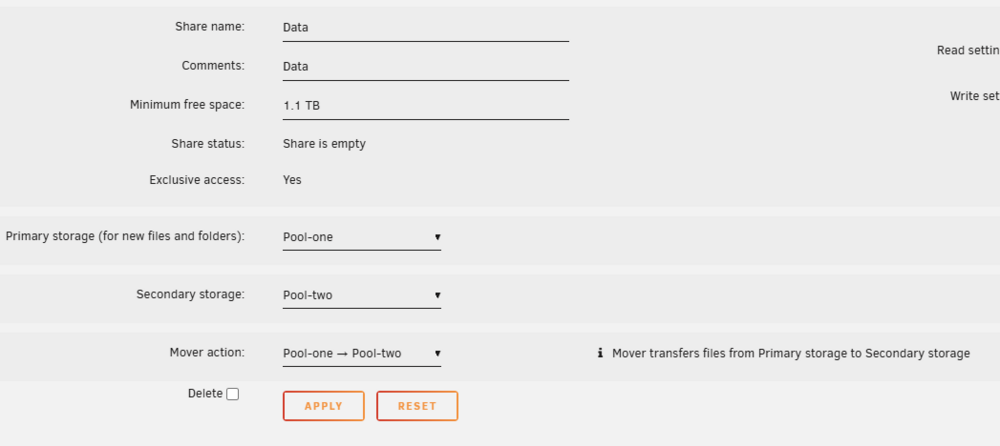This screenshot has height=446, width=1000.
Task: Click the Minimum free space field
Action: (425, 106)
